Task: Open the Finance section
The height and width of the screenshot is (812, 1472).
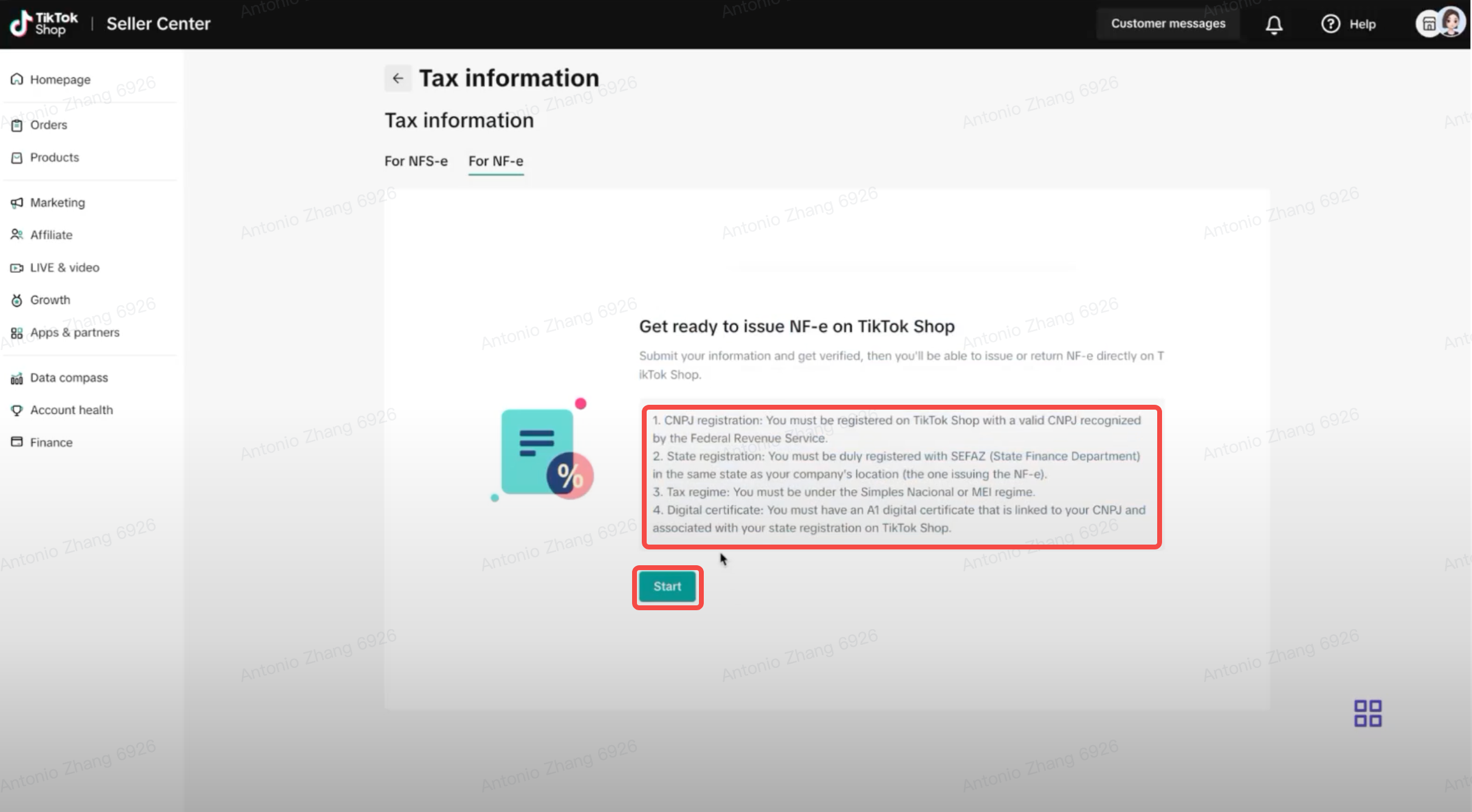Action: pyautogui.click(x=51, y=442)
